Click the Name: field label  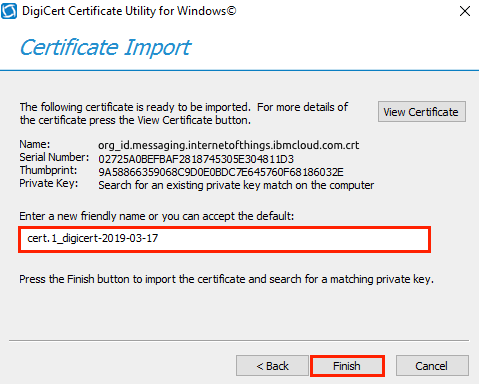(35, 144)
